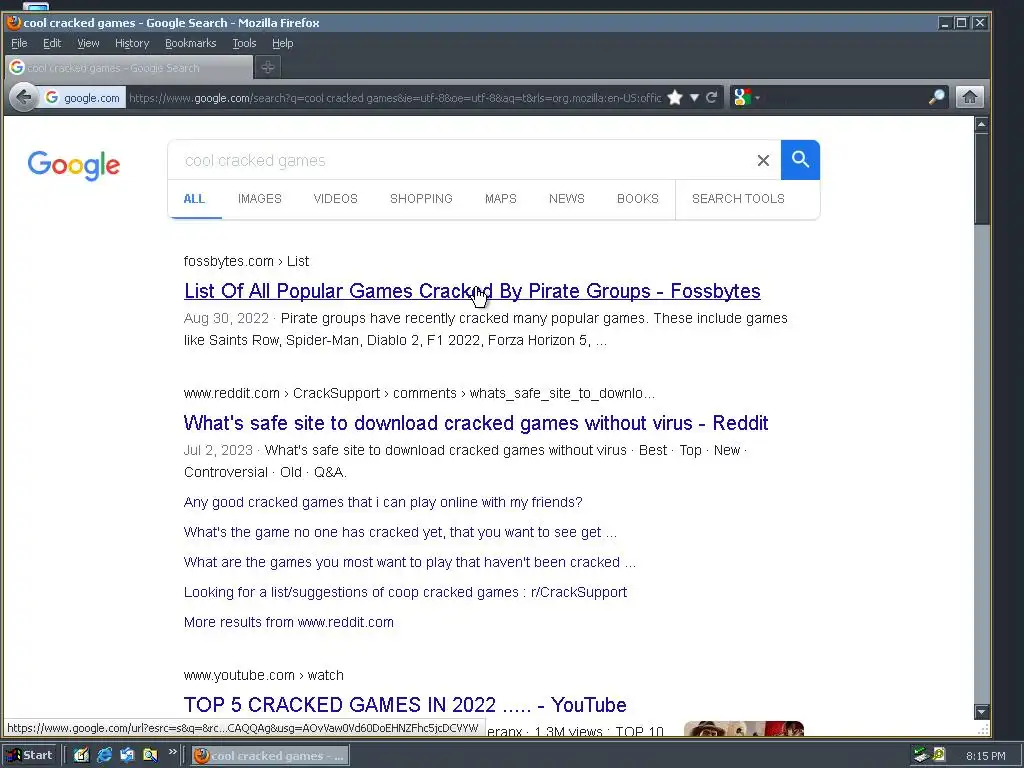Open 'Looking for a list/suggestions of coop' sublink
Screen dimensions: 1024x768
point(406,592)
